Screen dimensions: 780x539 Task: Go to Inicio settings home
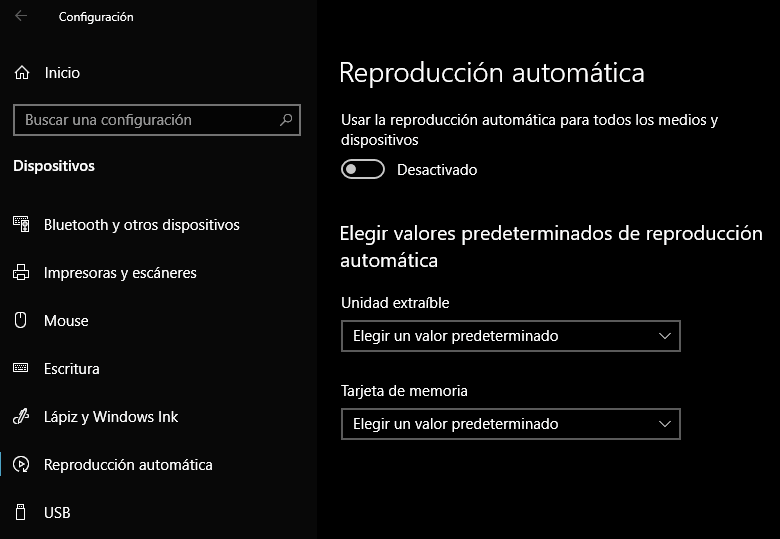click(x=62, y=73)
